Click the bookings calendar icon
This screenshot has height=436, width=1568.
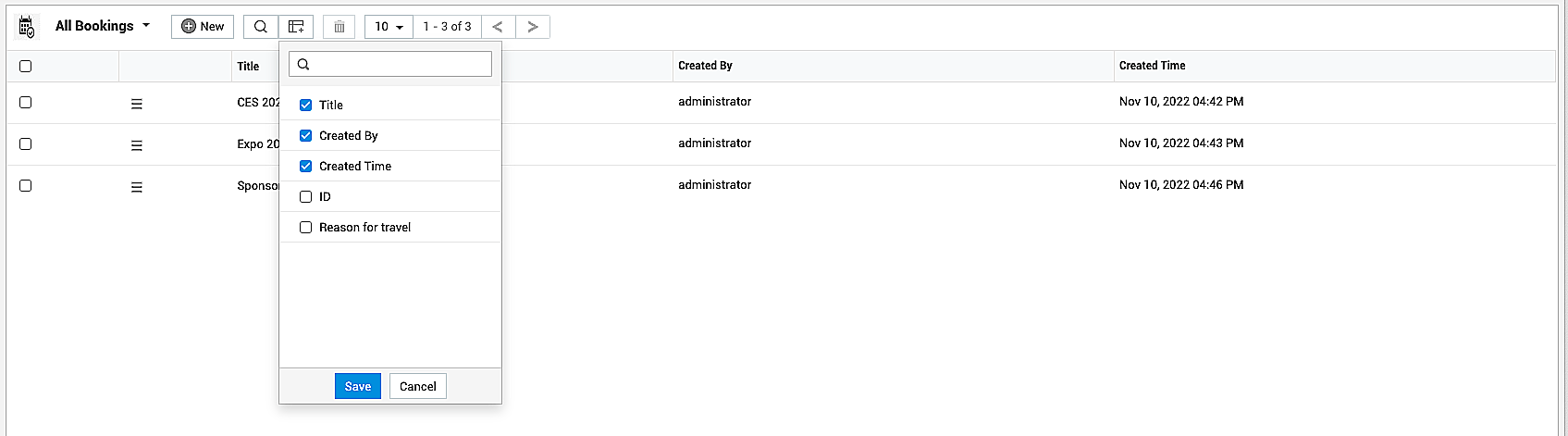point(27,27)
